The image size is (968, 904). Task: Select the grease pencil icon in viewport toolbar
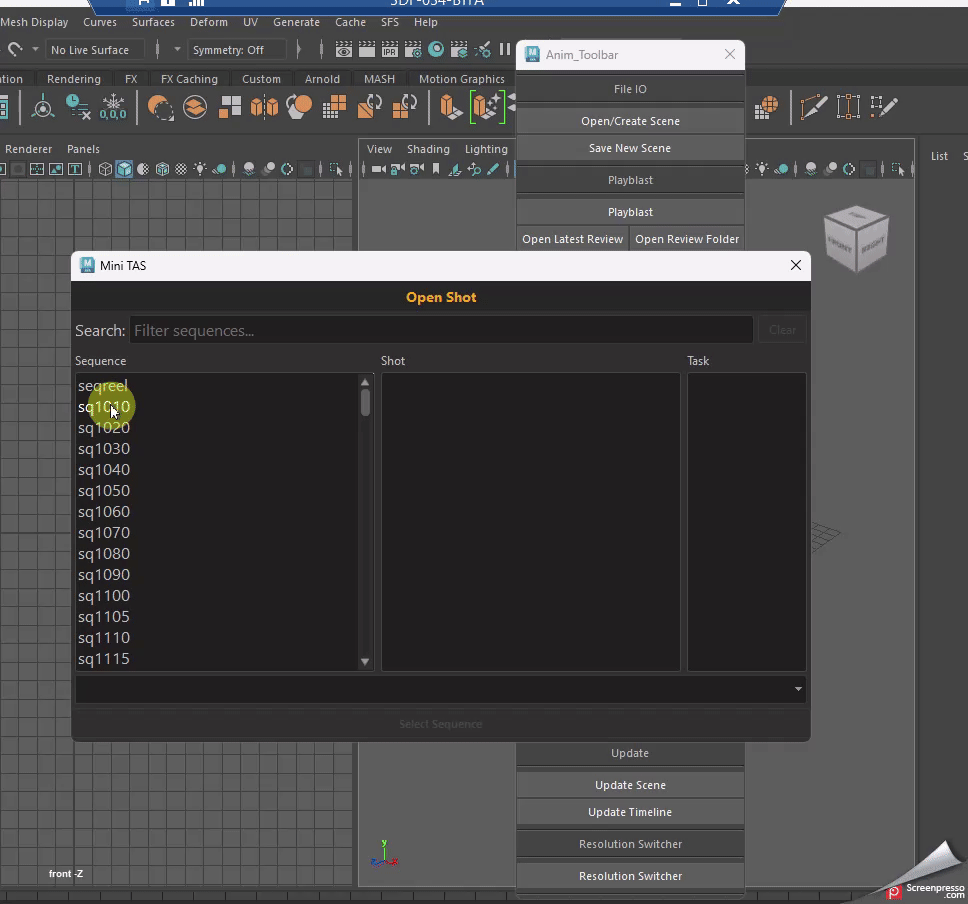(491, 170)
